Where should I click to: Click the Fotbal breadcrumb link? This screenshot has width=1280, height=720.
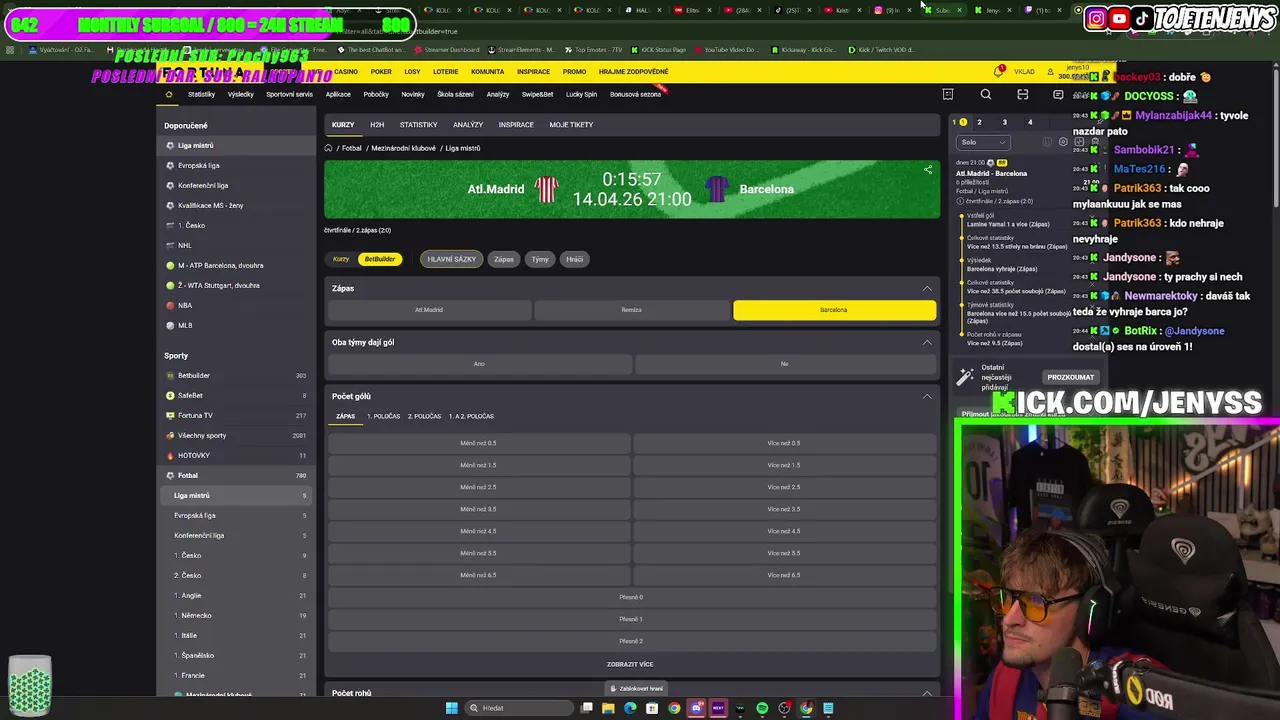[x=352, y=148]
